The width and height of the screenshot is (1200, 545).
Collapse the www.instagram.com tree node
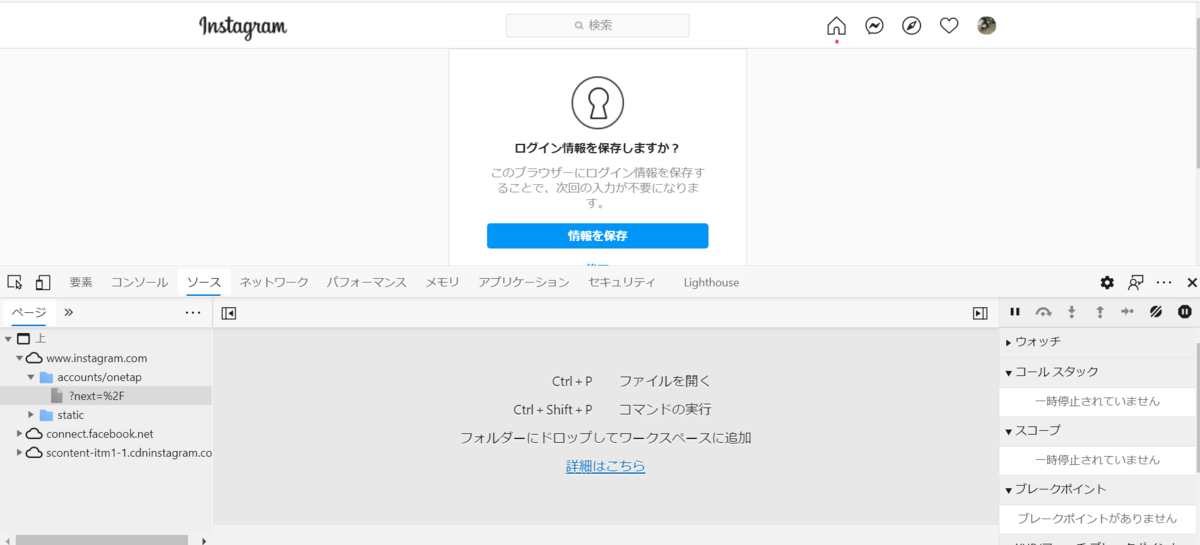(x=20, y=358)
